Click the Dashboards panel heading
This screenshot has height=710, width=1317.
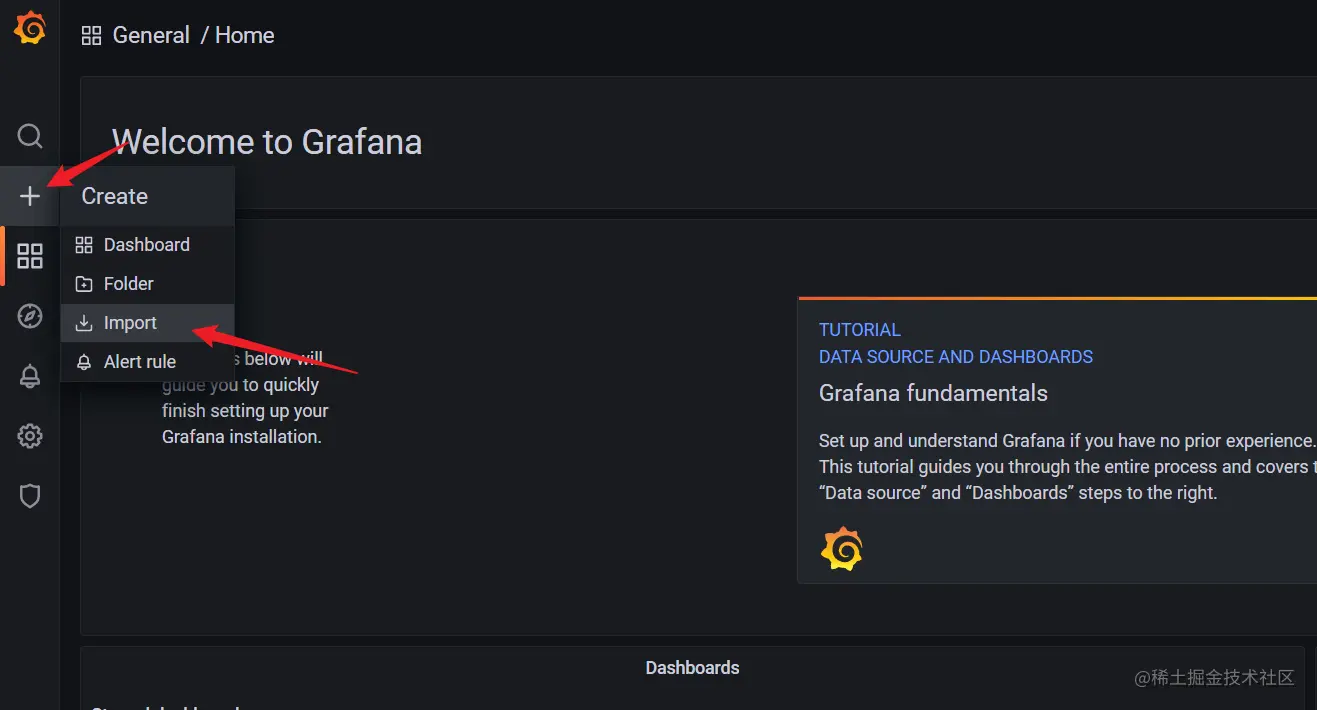tap(692, 668)
